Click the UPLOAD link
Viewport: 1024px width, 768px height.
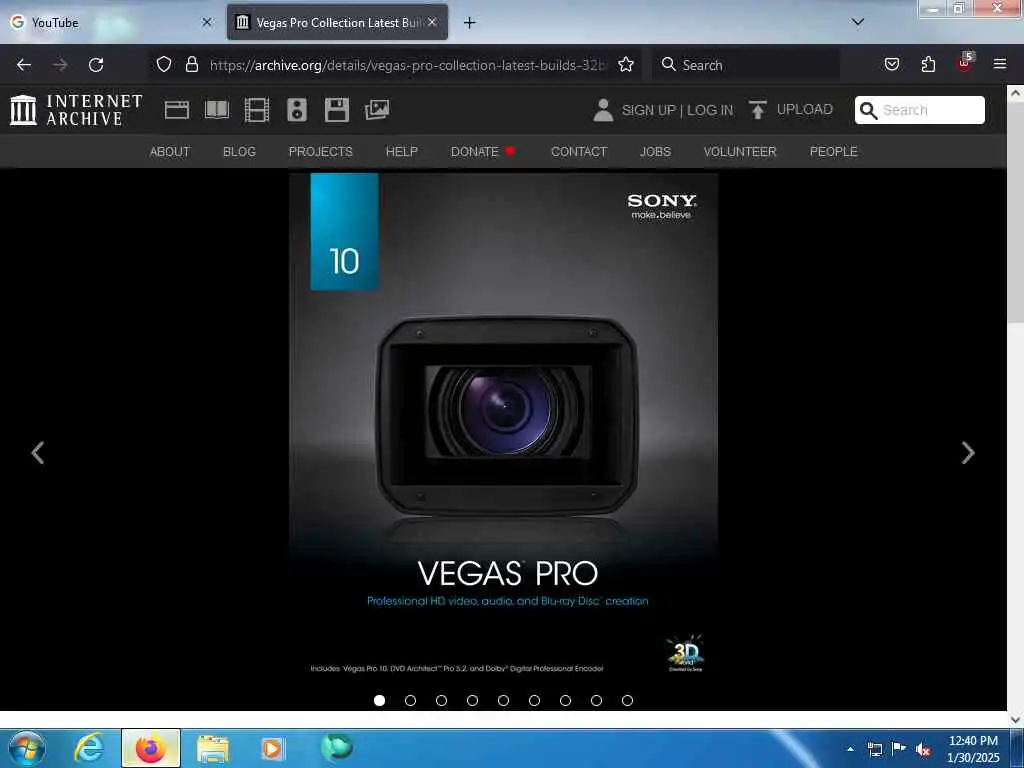click(x=805, y=110)
